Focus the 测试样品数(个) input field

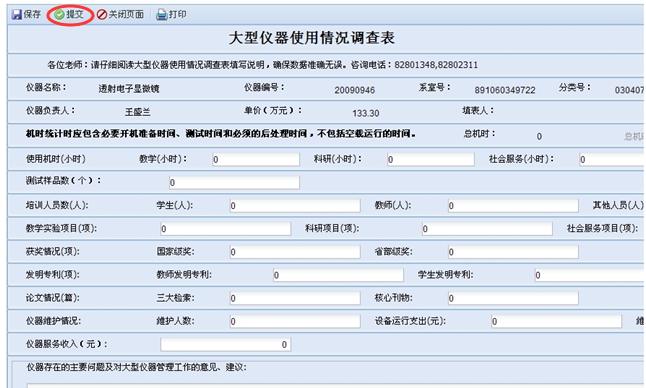pyautogui.click(x=234, y=182)
